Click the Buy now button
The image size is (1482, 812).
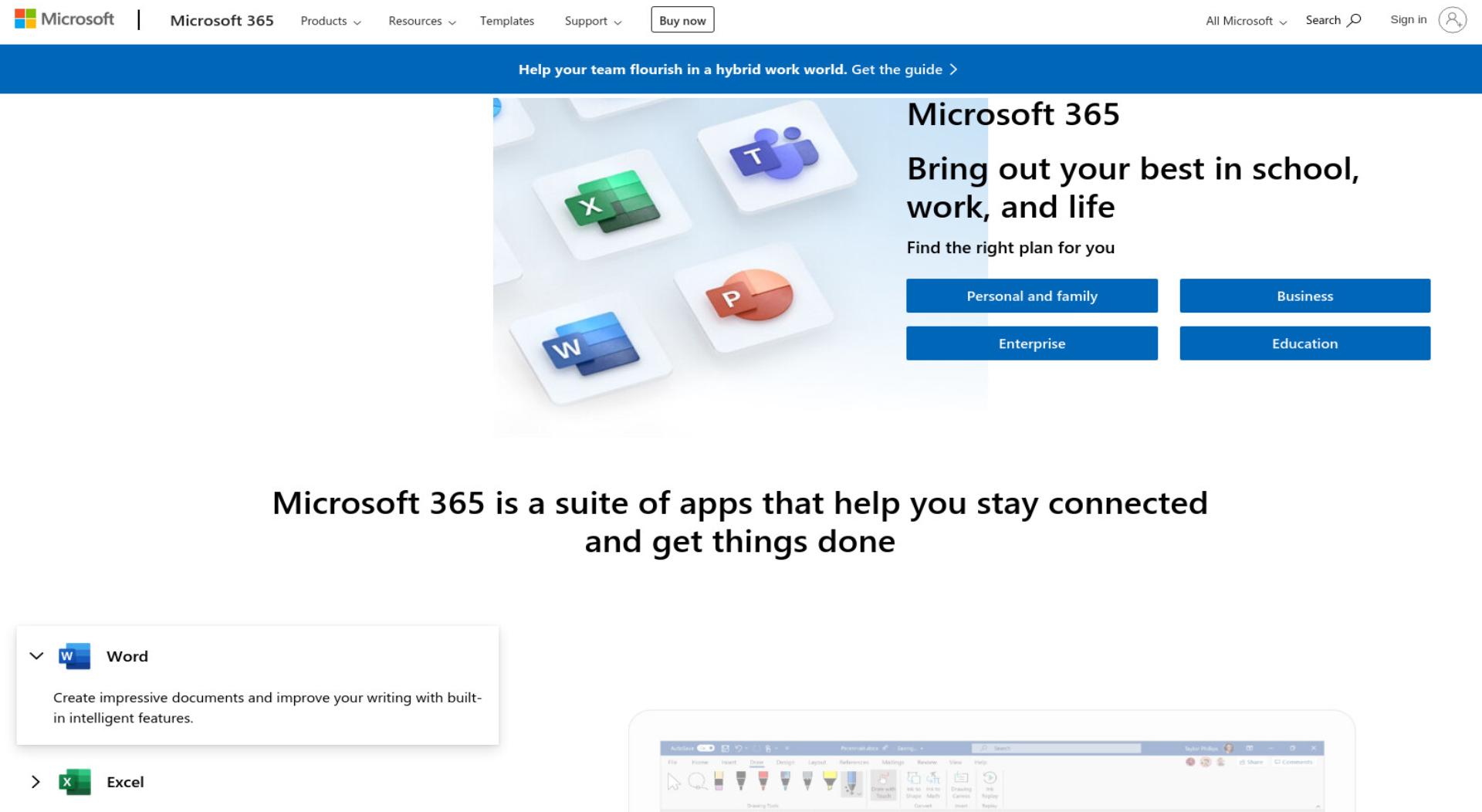[682, 20]
